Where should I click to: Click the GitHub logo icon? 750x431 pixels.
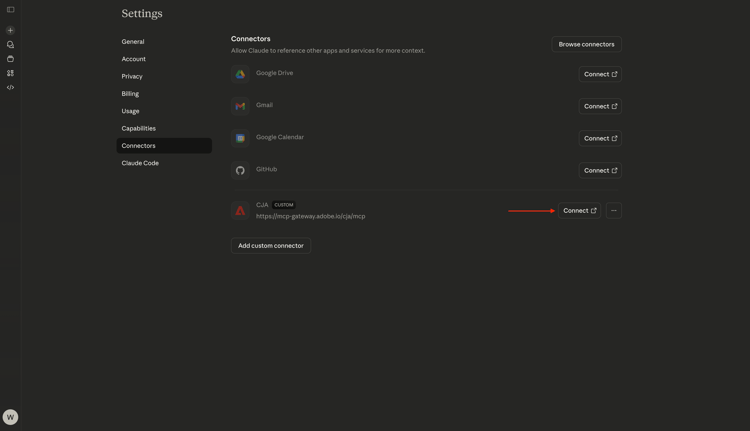pos(240,170)
